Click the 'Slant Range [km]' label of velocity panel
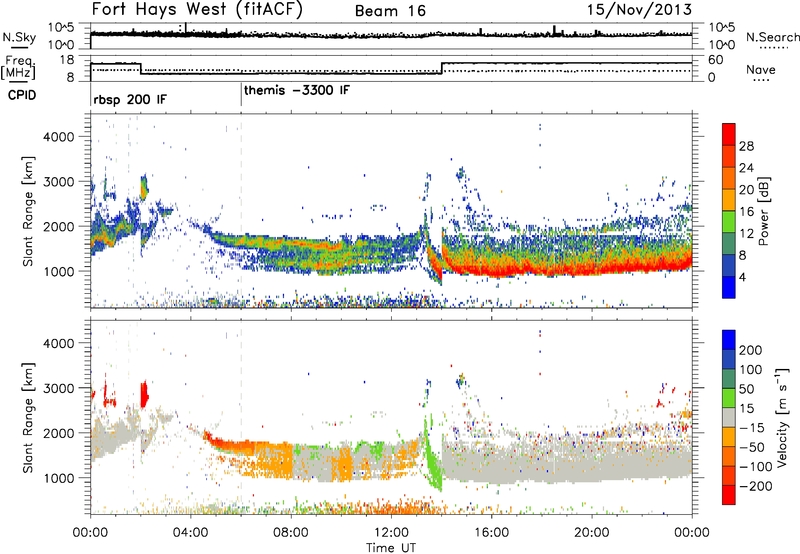 coord(28,418)
